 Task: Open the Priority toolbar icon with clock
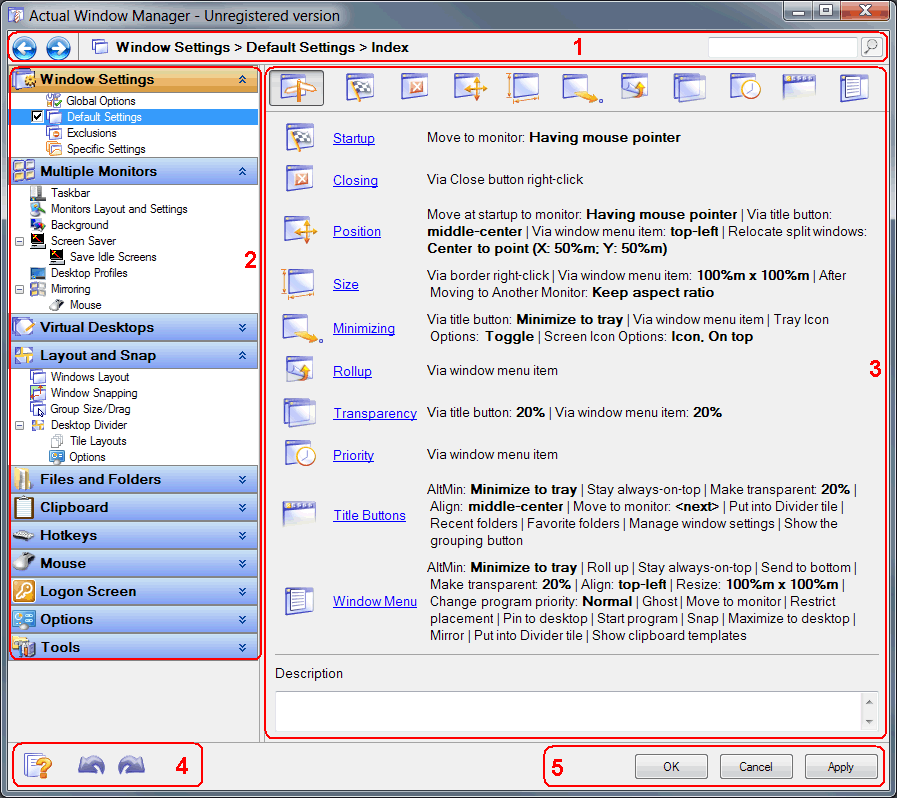point(745,87)
